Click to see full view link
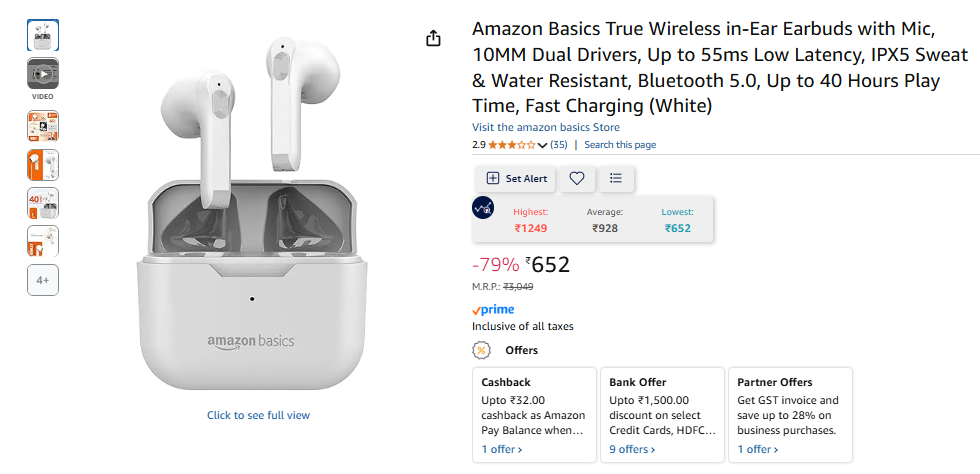 (258, 415)
